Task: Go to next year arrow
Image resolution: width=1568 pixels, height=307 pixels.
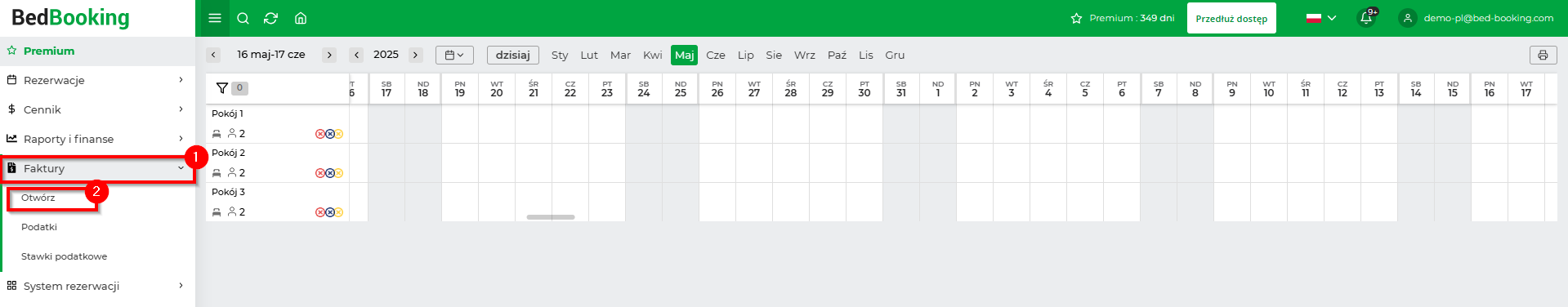Action: pyautogui.click(x=416, y=55)
